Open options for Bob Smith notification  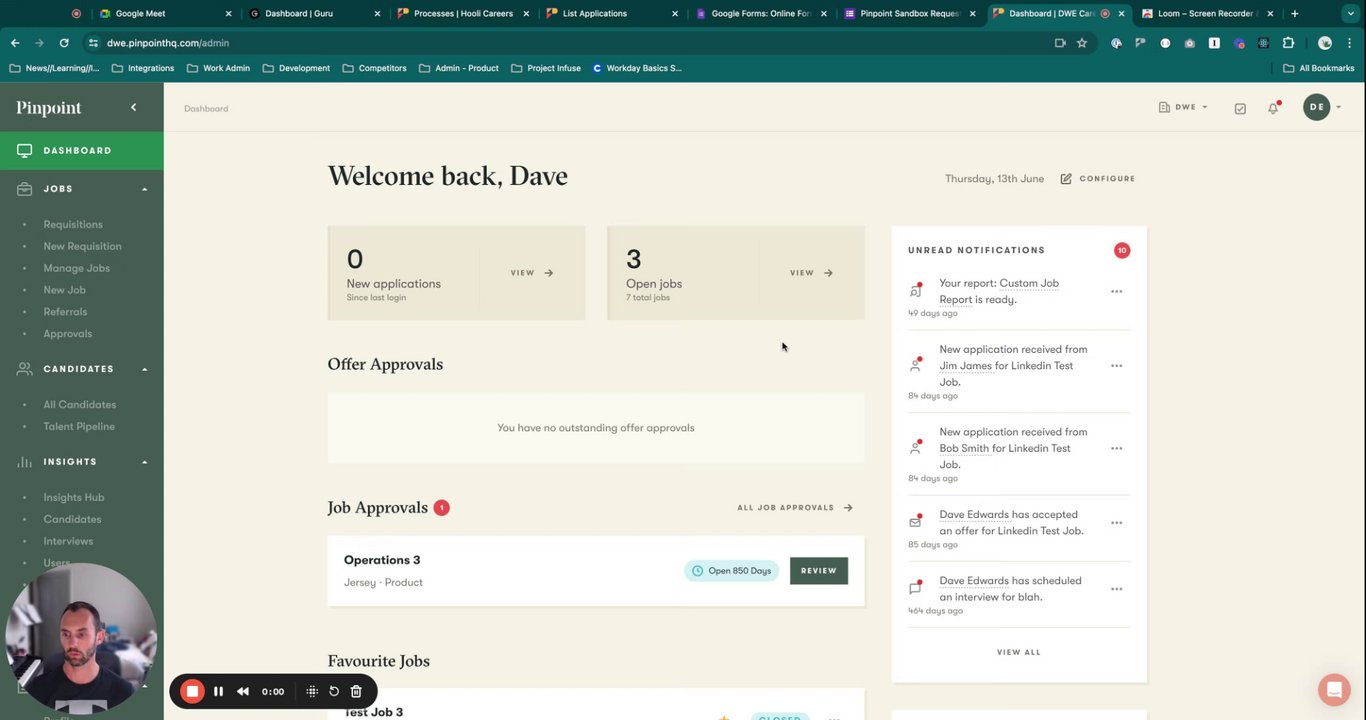click(x=1116, y=449)
